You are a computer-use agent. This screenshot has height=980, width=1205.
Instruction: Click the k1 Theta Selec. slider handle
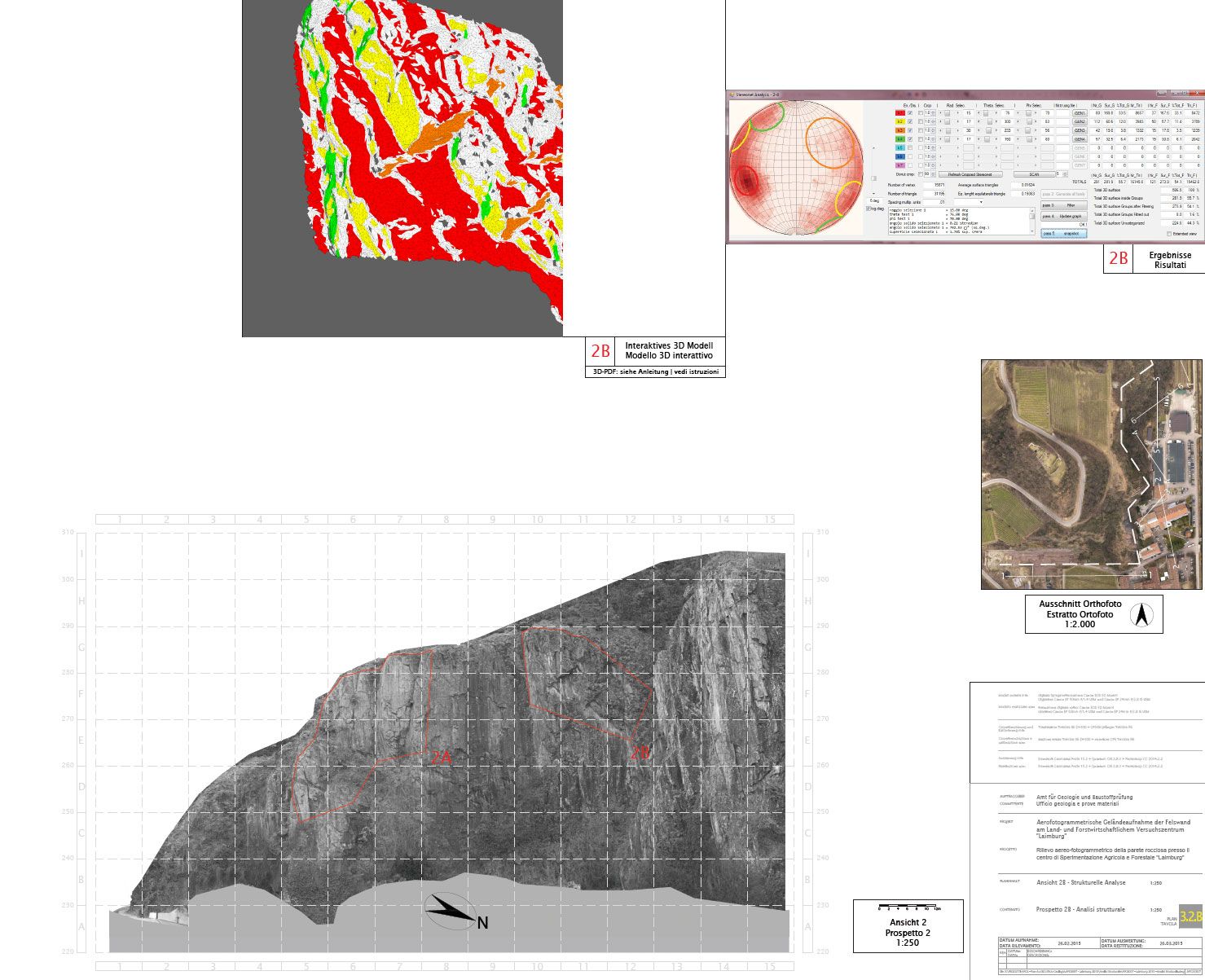pyautogui.click(x=987, y=113)
